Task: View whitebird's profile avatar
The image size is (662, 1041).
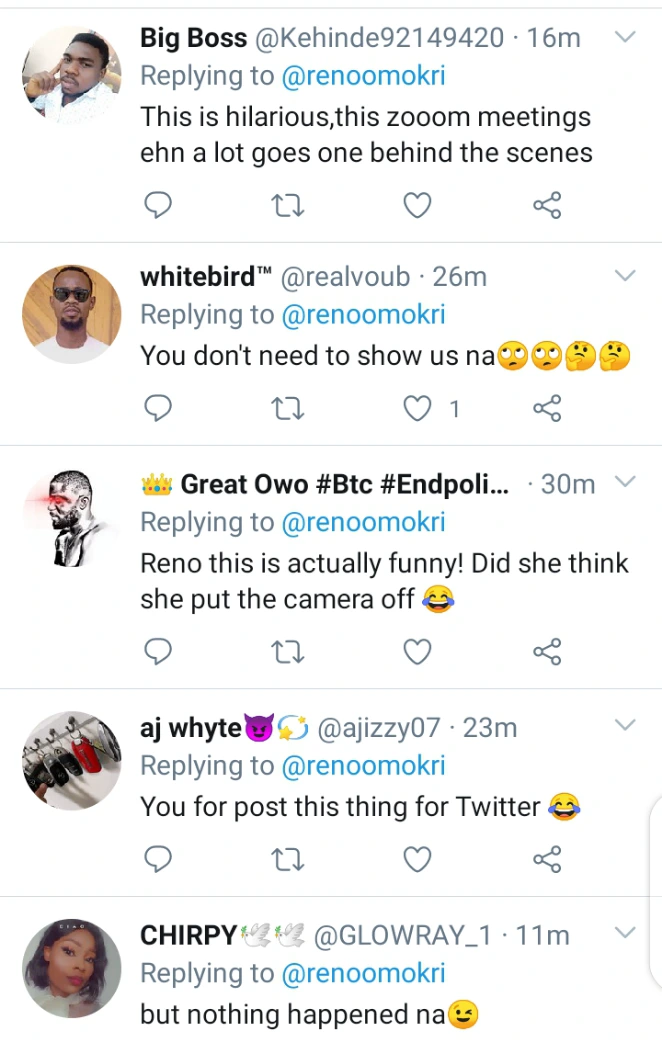Action: [71, 313]
